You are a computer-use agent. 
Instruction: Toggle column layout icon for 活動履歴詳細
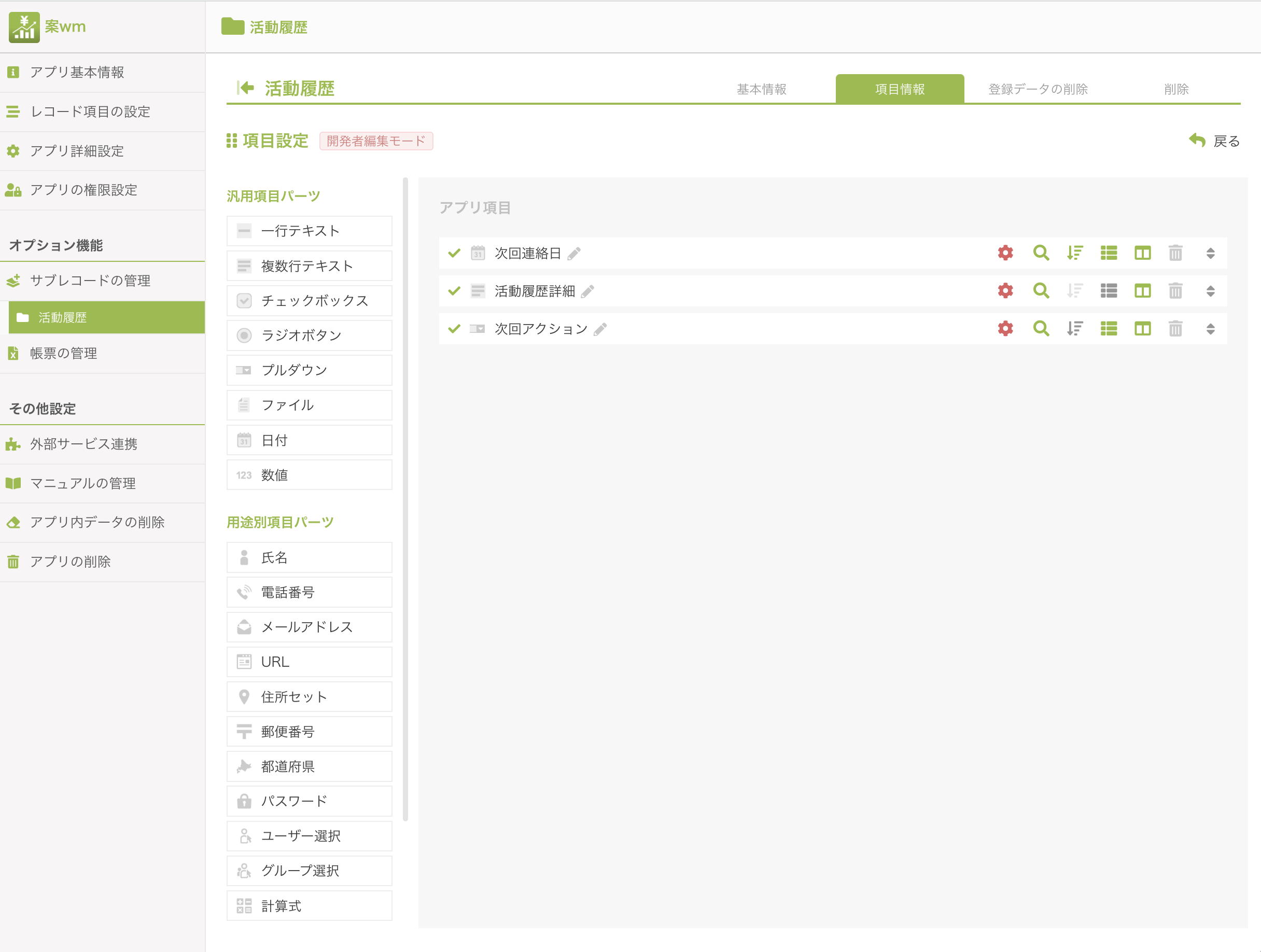[1142, 291]
